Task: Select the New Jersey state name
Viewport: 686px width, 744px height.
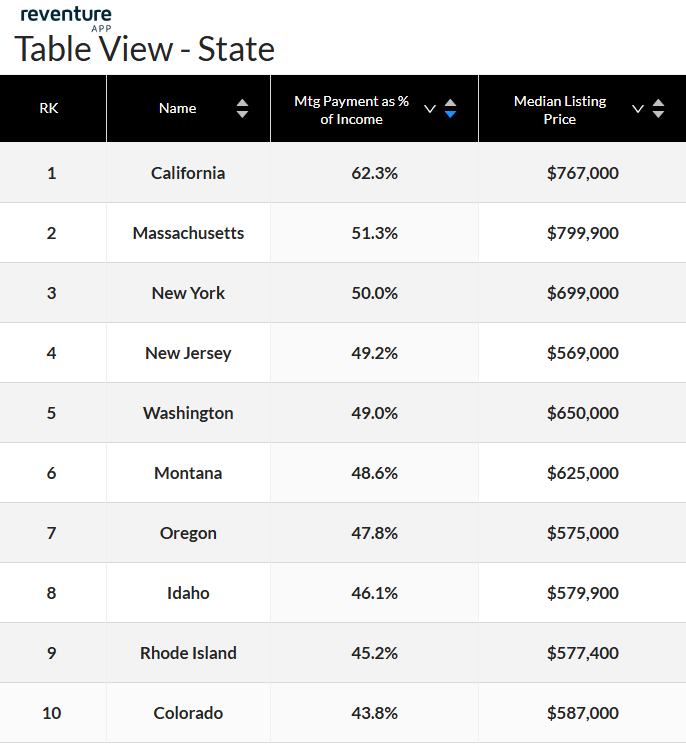Action: point(188,353)
